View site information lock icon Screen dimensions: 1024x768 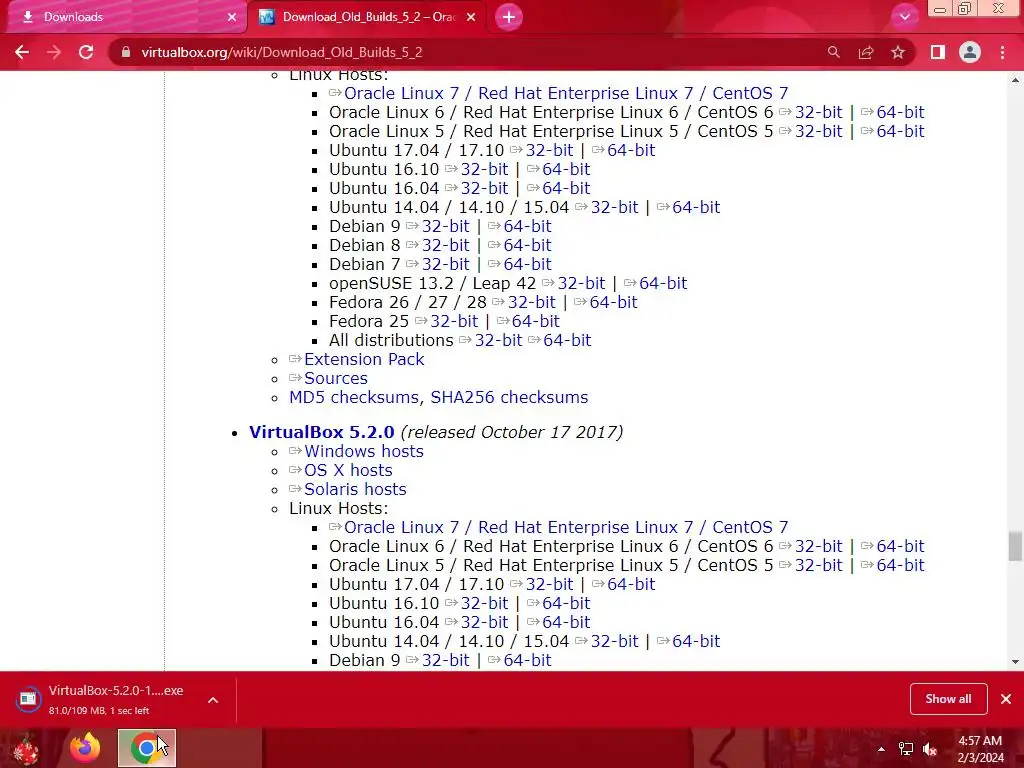pos(126,52)
